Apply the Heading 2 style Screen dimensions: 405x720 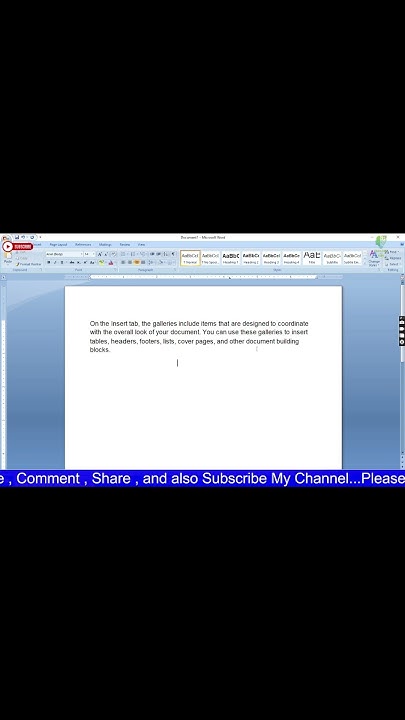(251, 258)
